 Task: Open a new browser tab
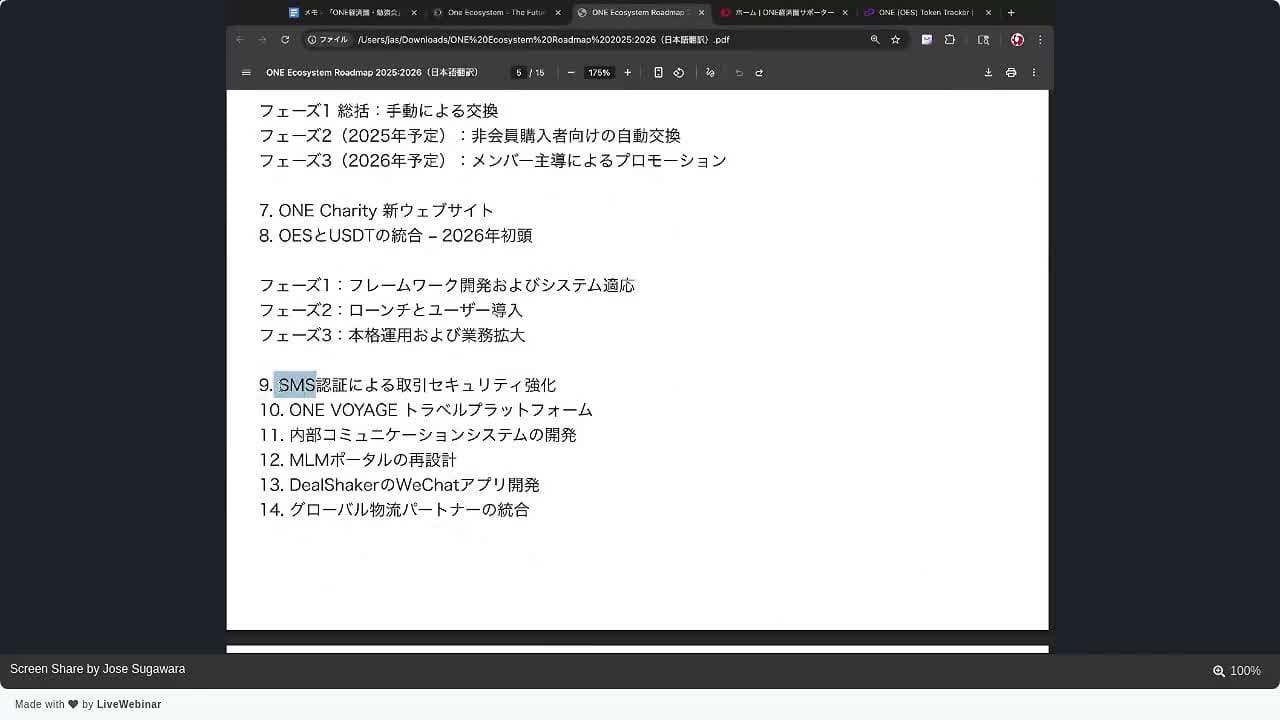(1011, 13)
